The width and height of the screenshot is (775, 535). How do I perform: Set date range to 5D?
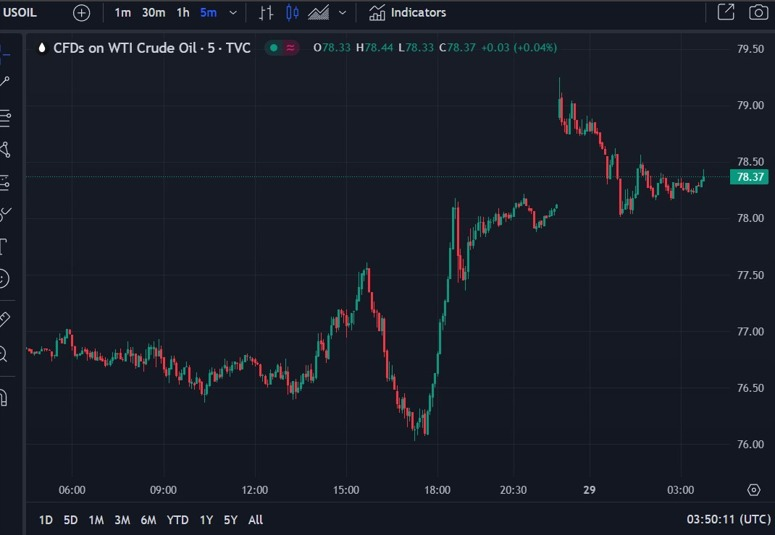[x=71, y=520]
